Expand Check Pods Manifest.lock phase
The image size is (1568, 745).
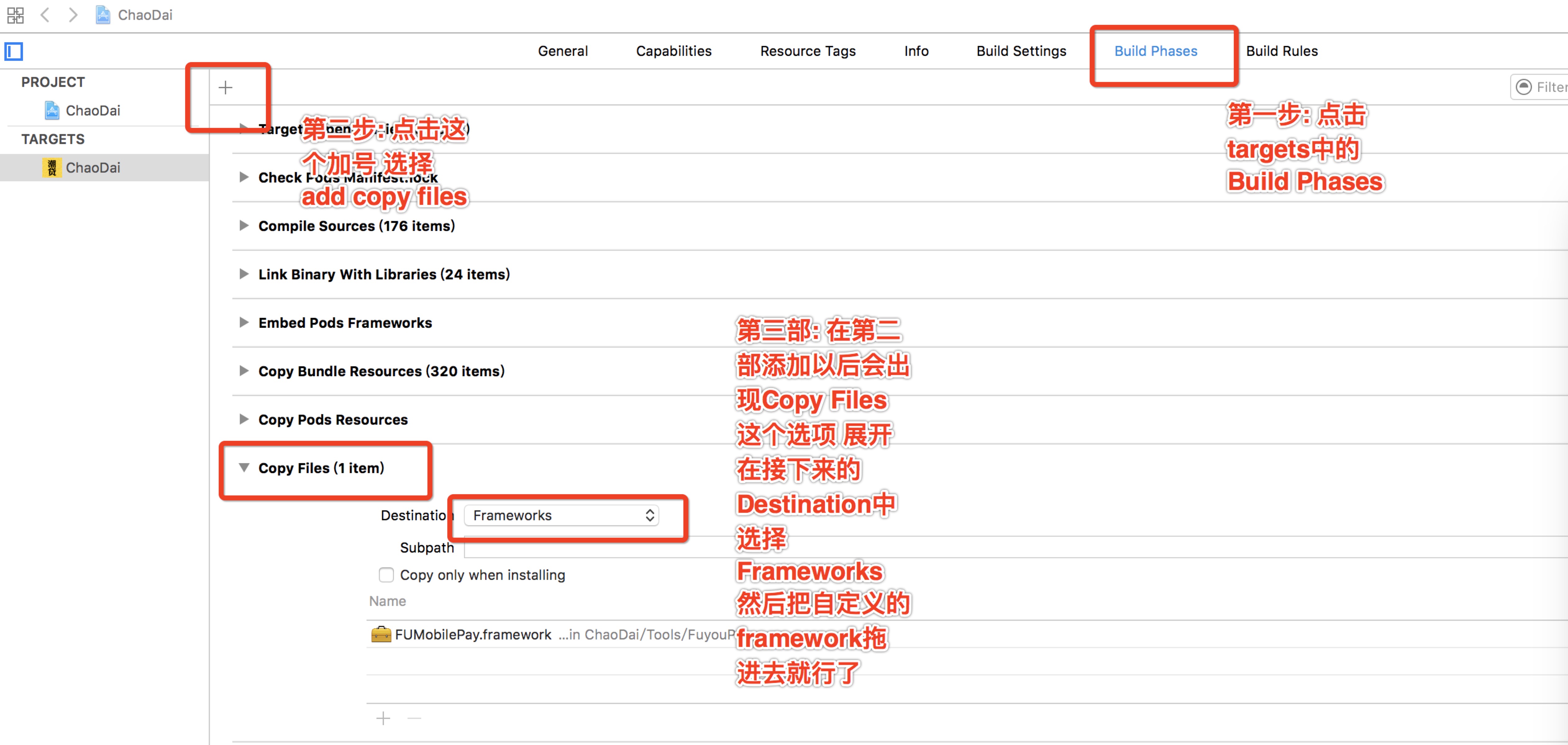tap(244, 177)
